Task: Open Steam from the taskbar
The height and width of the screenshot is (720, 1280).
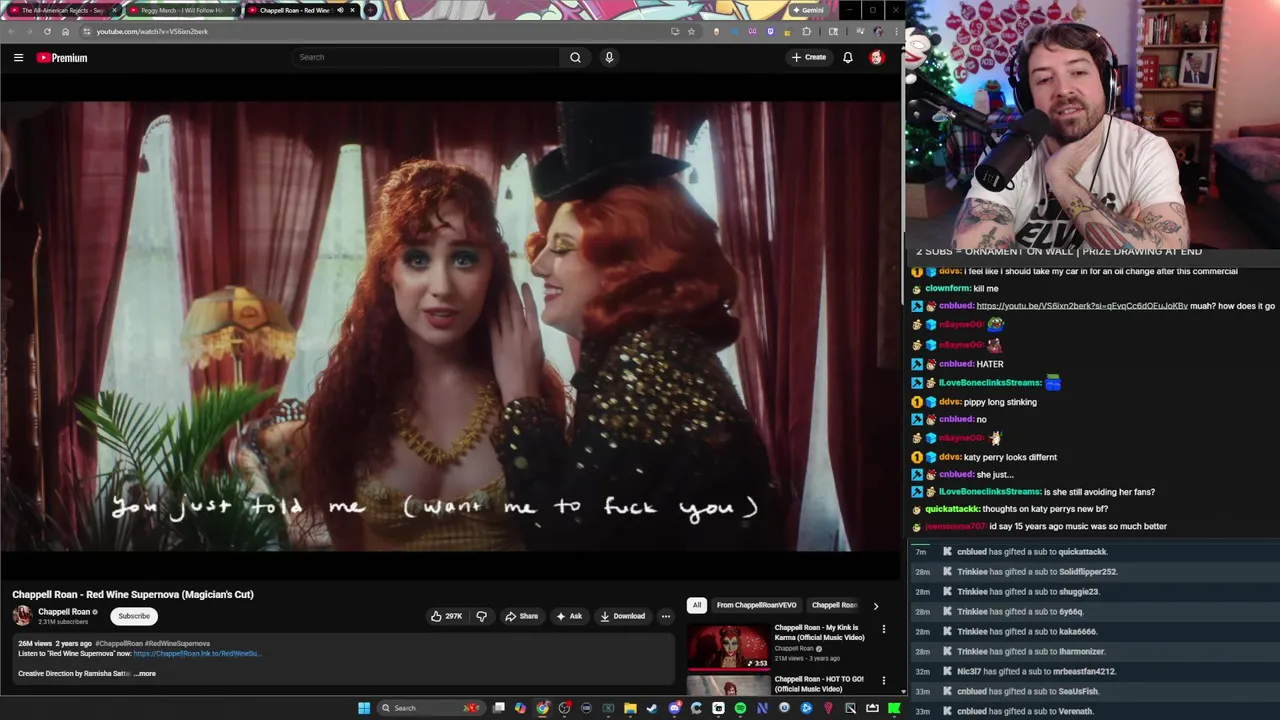Action: point(652,708)
